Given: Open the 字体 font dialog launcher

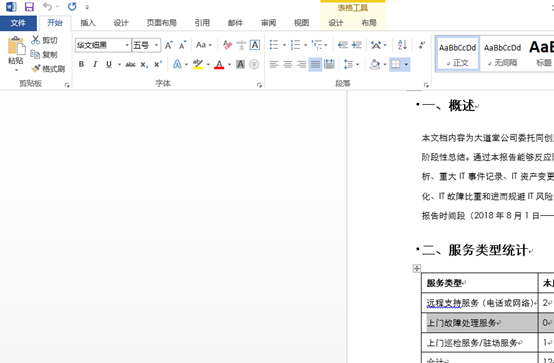Looking at the screenshot, I should [x=259, y=85].
